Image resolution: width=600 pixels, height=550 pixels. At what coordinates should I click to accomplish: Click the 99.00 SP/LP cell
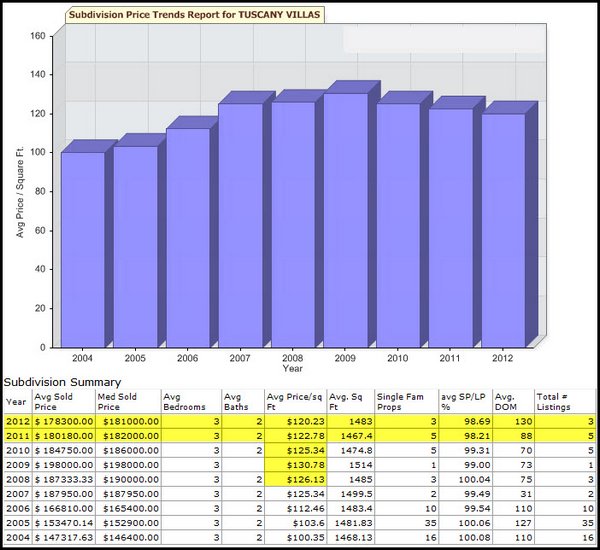point(465,465)
